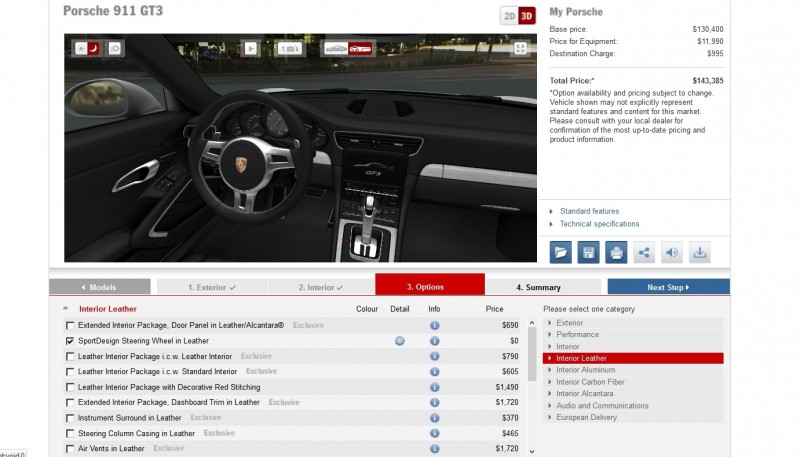Click the camera rotation view icon
Image resolution: width=800 pixels, height=457 pixels.
click(x=290, y=48)
